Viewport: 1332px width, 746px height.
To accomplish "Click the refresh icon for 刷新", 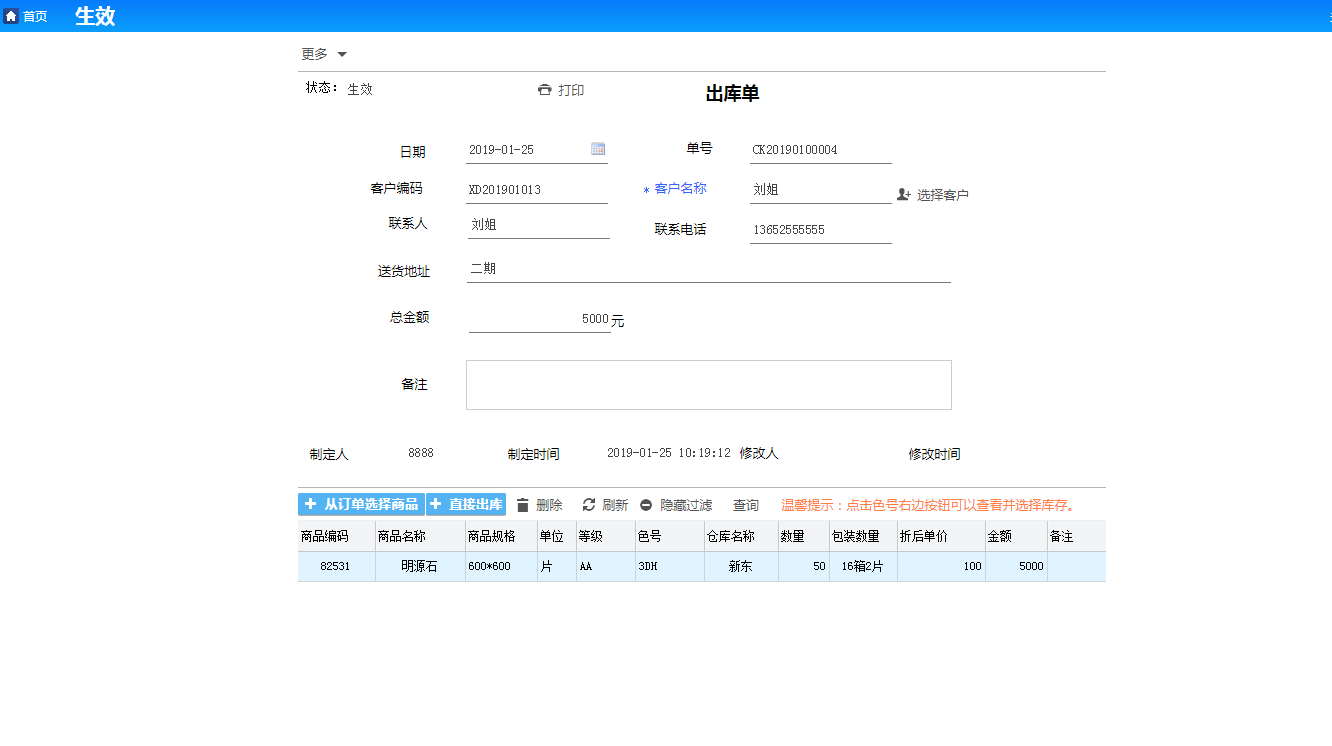I will coord(589,505).
